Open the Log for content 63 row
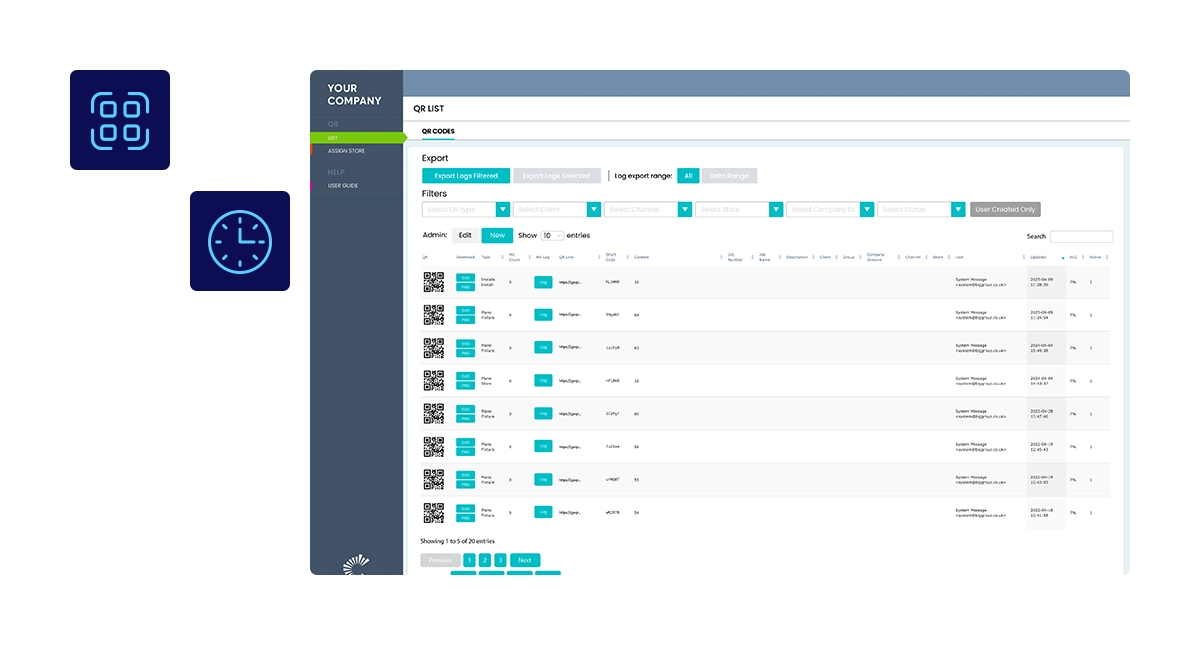This screenshot has height=645, width=1200. (x=543, y=347)
